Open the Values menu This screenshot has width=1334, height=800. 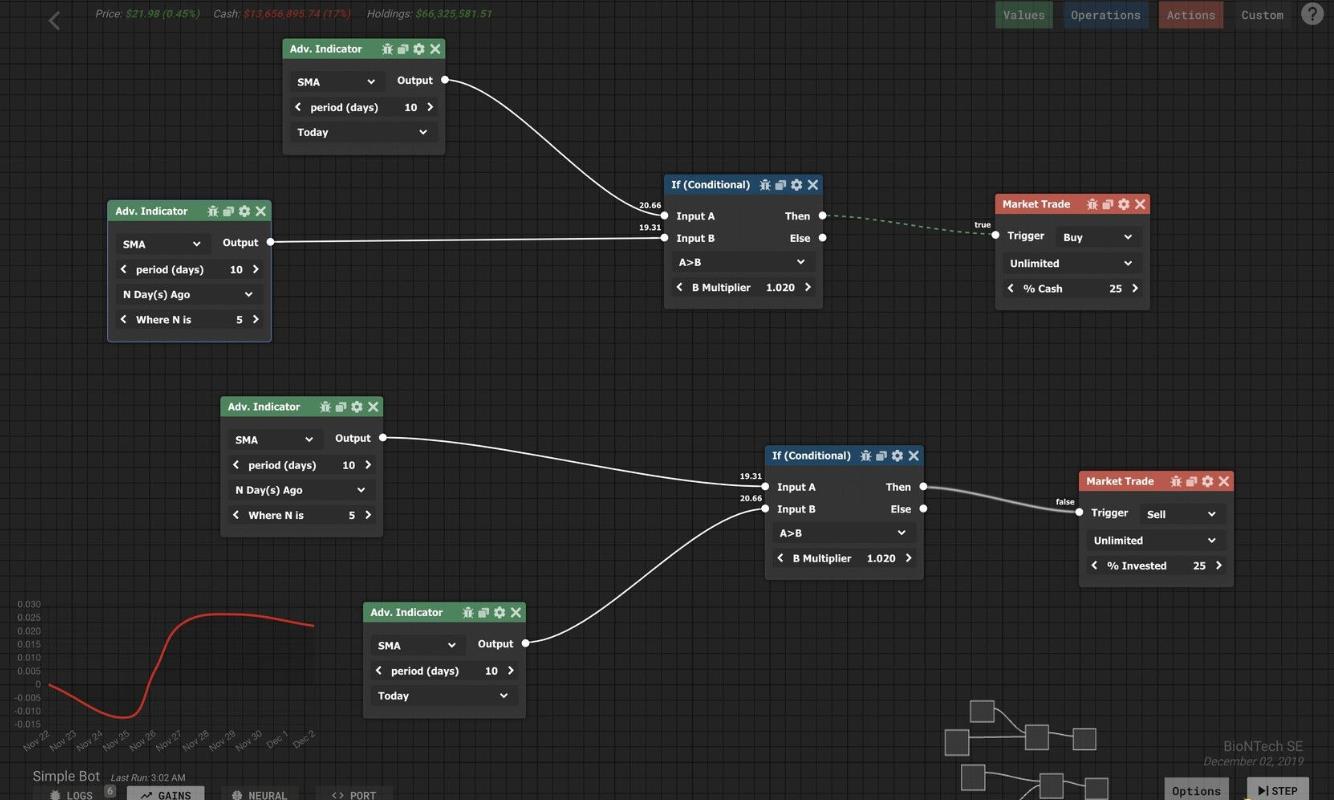1023,15
